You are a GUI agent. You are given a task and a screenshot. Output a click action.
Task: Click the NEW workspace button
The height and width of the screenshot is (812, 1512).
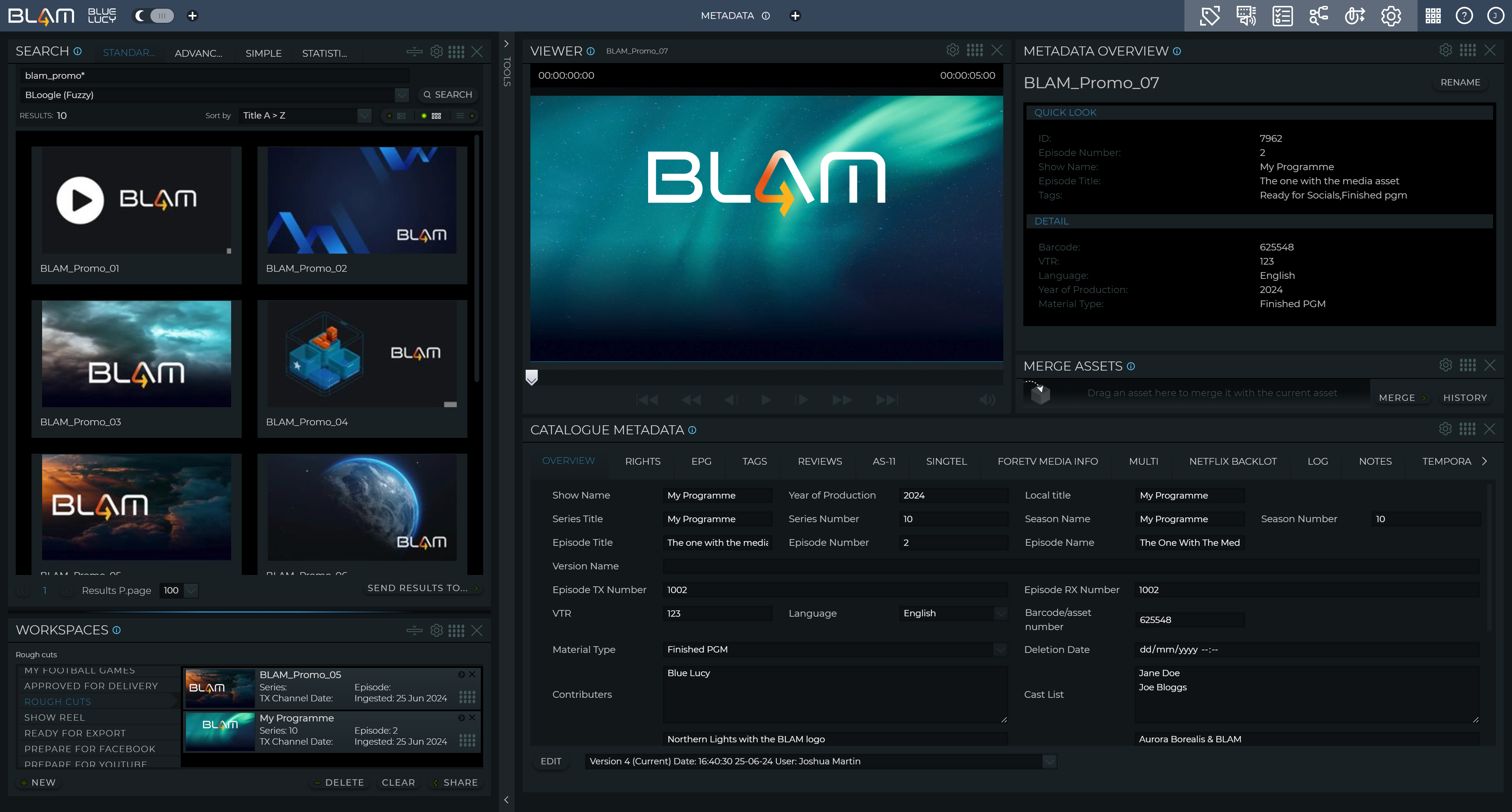click(39, 782)
